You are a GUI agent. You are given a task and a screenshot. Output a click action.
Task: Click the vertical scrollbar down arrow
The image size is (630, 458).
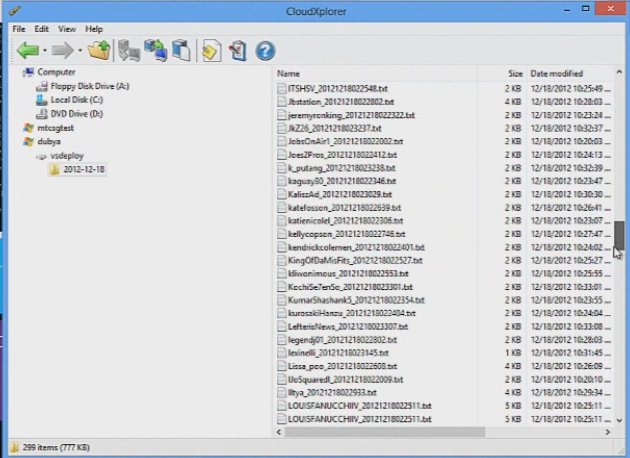coord(619,420)
